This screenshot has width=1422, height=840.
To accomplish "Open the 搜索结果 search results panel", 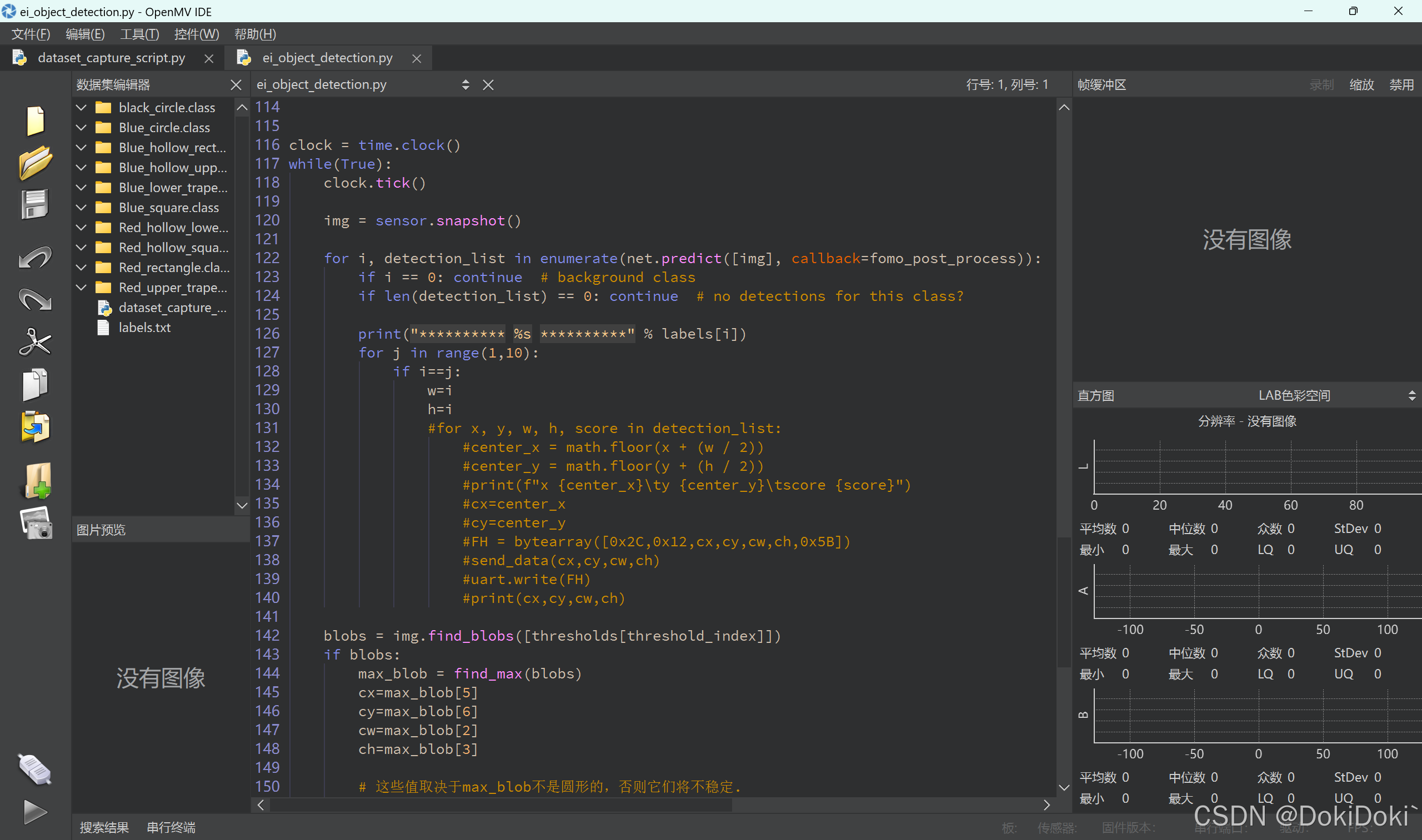I will pos(104,827).
